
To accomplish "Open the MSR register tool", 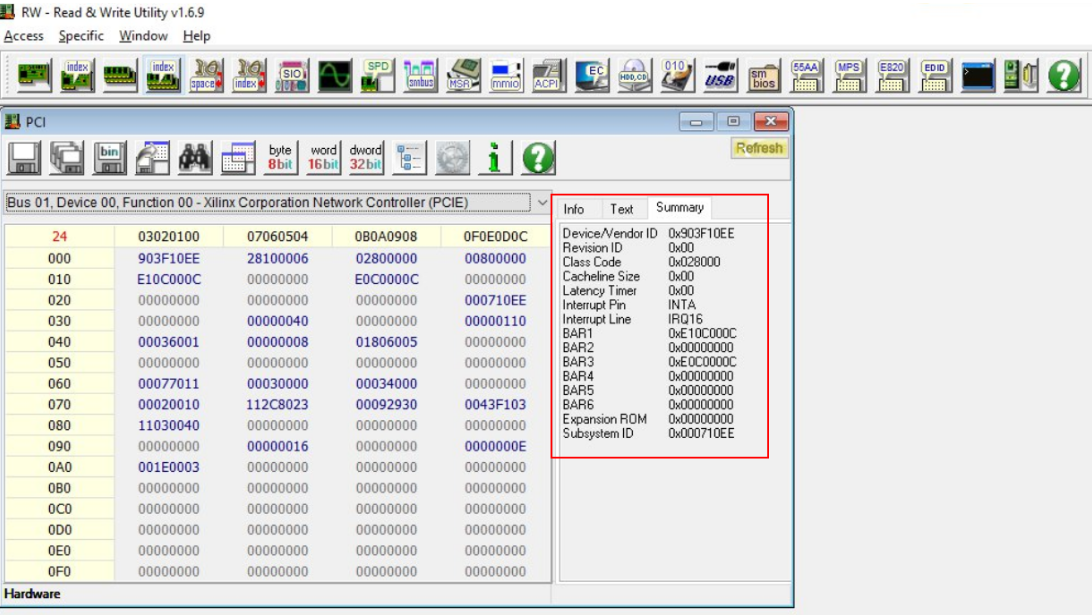I will [x=463, y=75].
